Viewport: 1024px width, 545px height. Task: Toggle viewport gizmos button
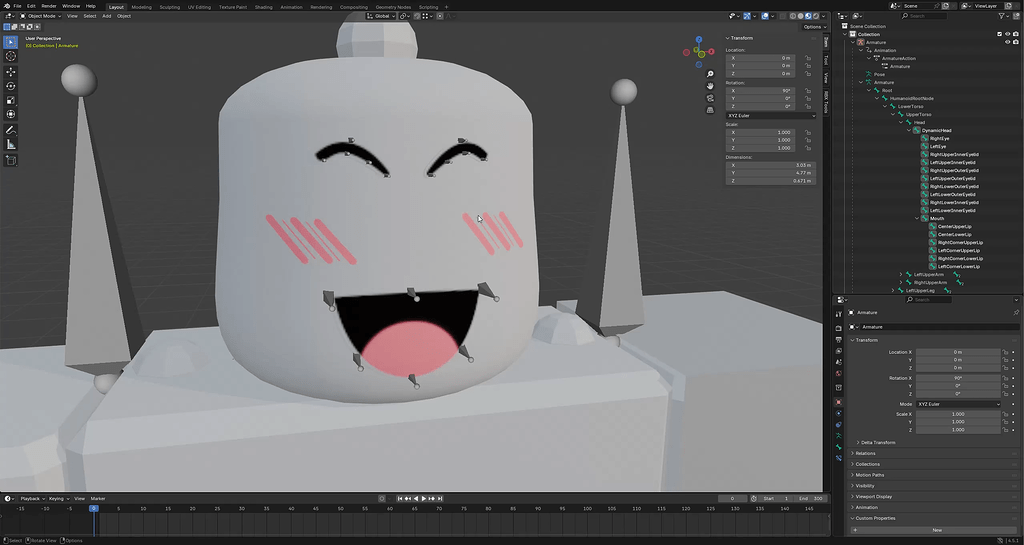click(x=746, y=16)
